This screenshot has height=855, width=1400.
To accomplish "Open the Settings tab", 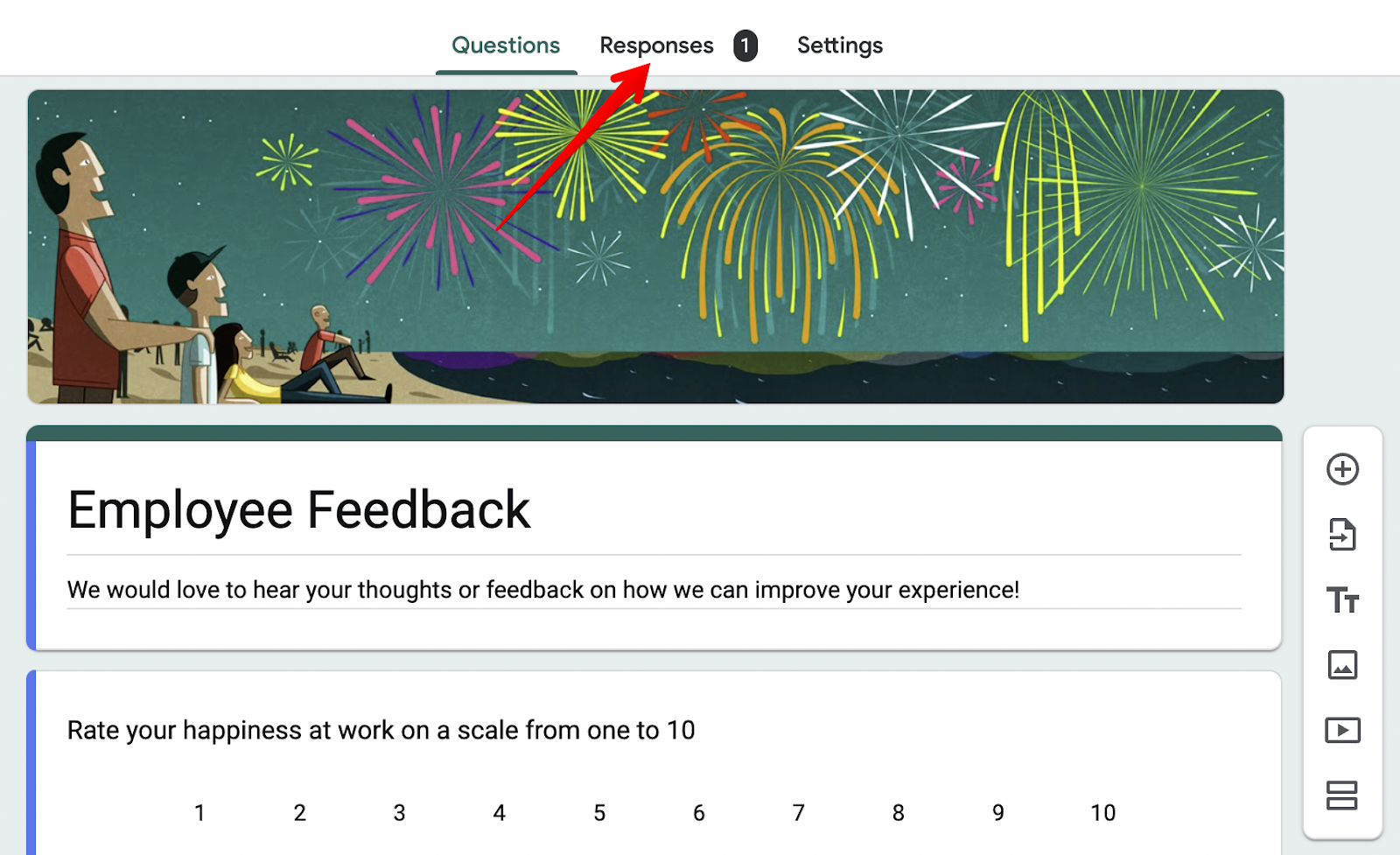I will click(x=839, y=45).
